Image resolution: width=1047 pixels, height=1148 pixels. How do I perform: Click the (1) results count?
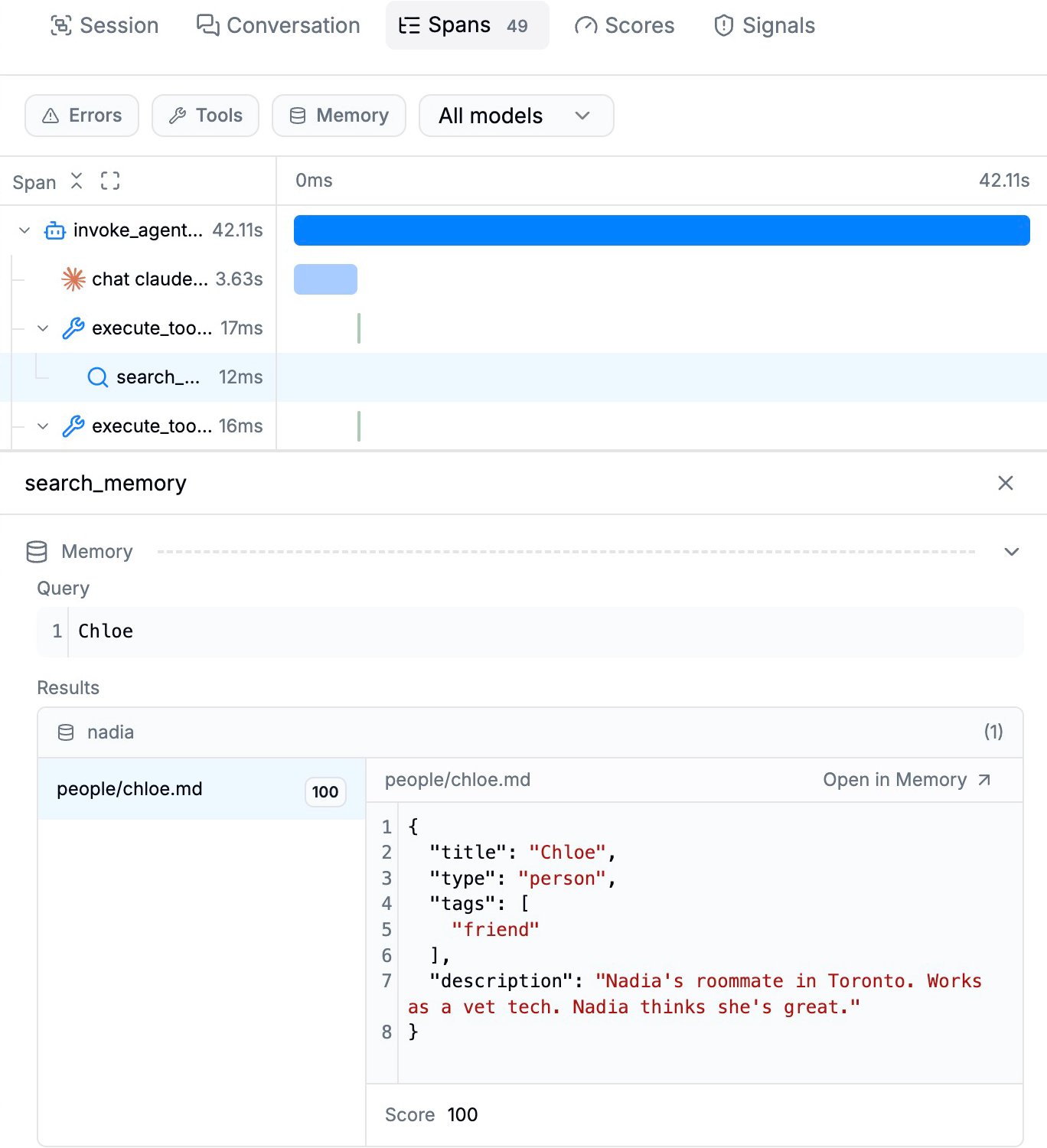(x=993, y=732)
